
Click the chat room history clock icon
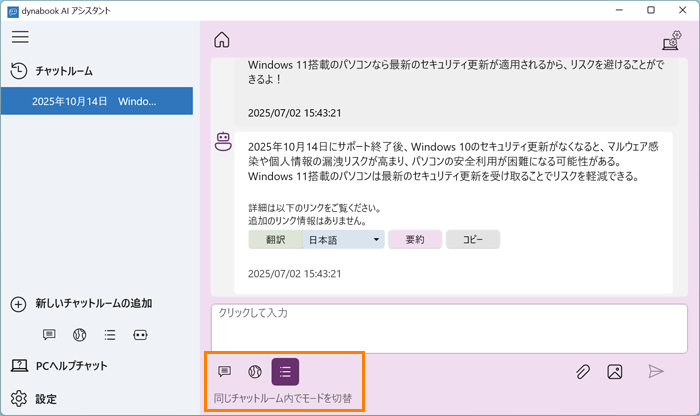pyautogui.click(x=18, y=71)
